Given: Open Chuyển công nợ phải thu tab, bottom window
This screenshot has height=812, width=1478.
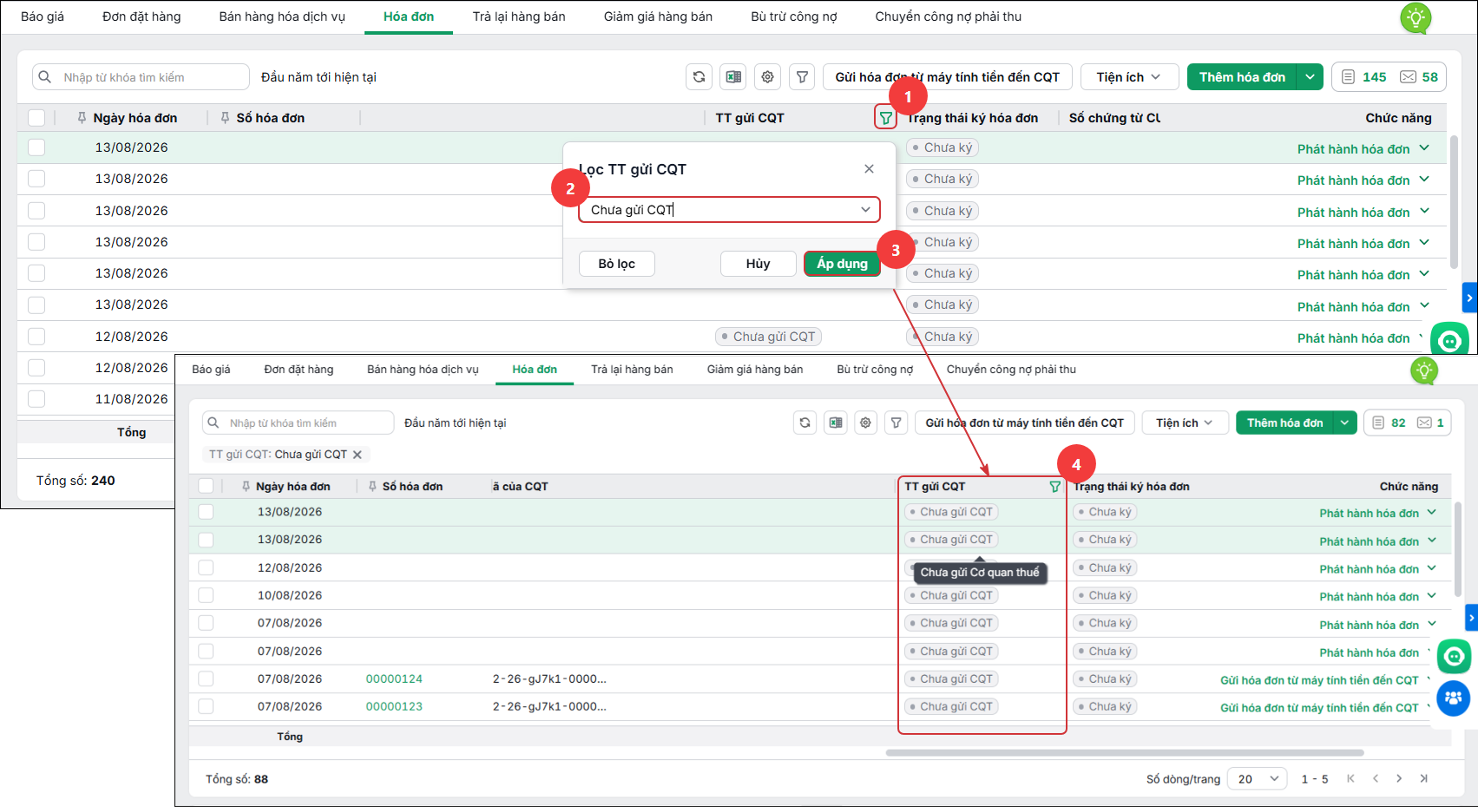Looking at the screenshot, I should point(1011,370).
